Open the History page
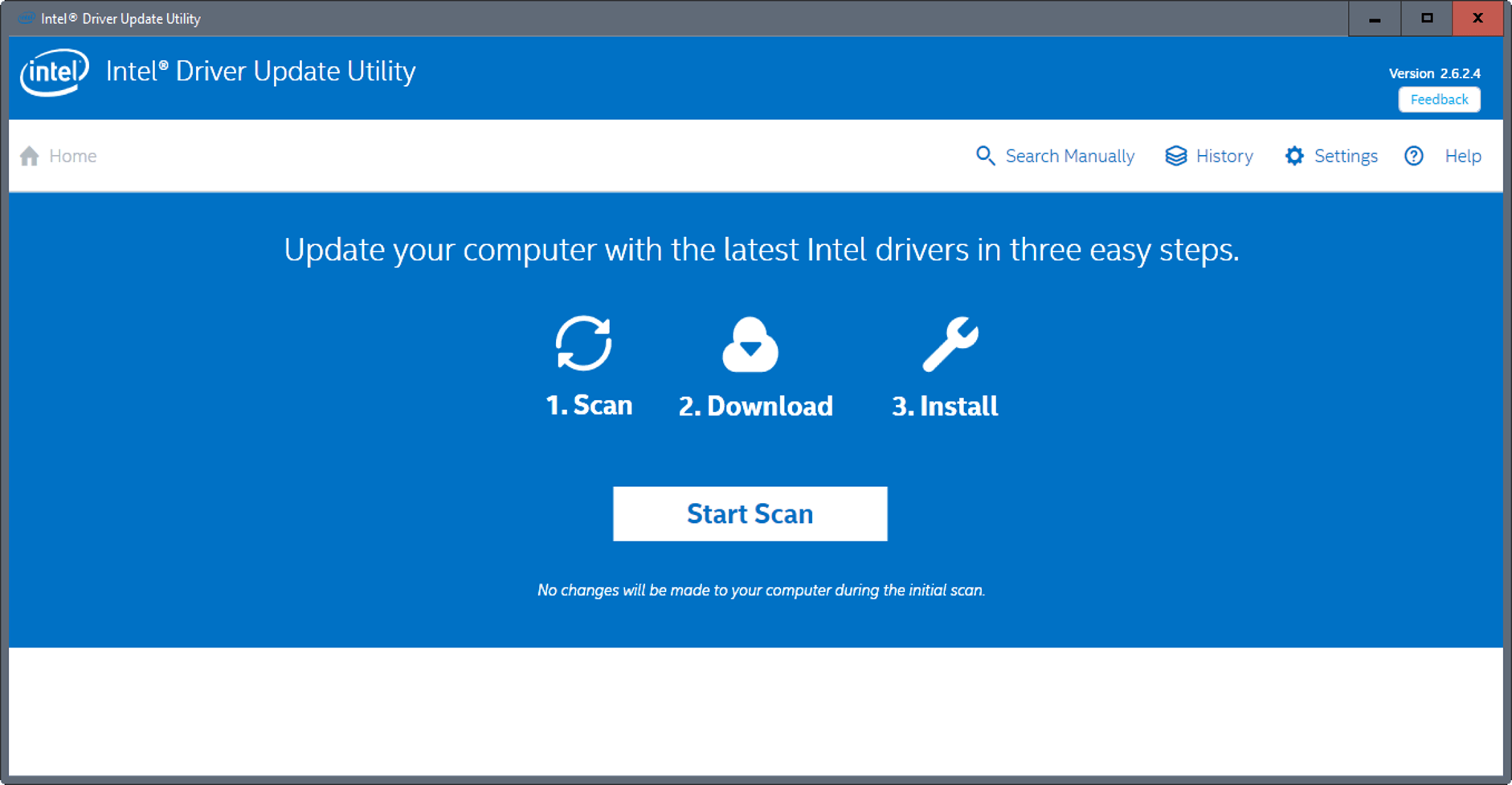This screenshot has width=1512, height=785. click(x=1224, y=156)
